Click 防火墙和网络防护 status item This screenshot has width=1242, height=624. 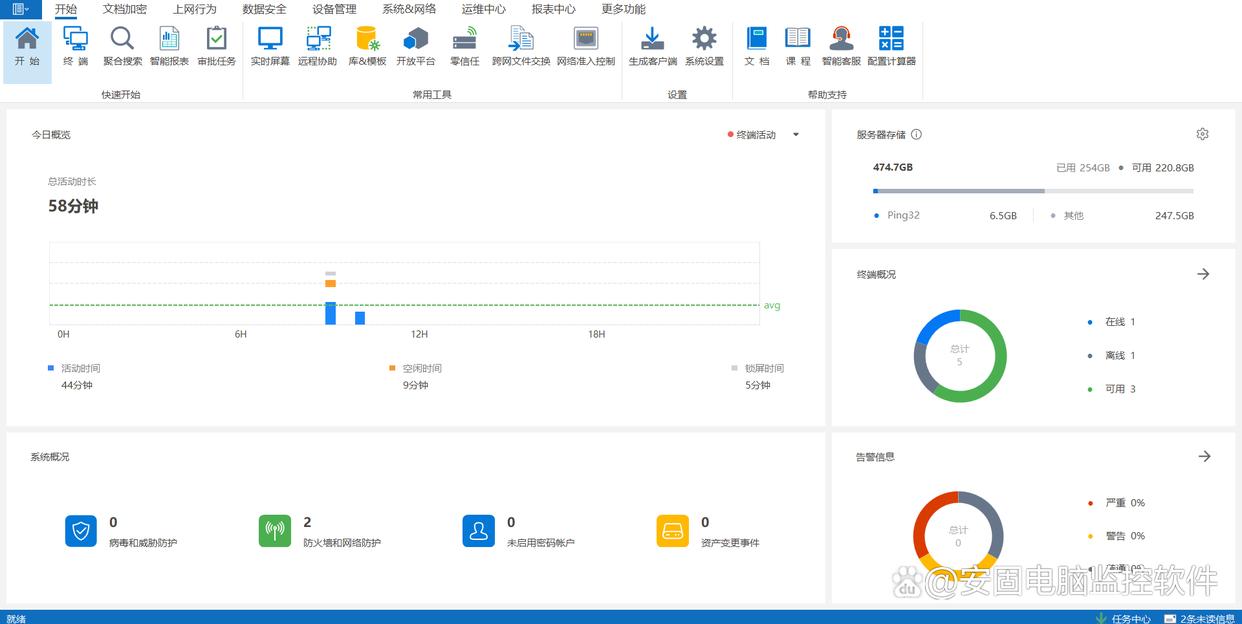pos(275,531)
